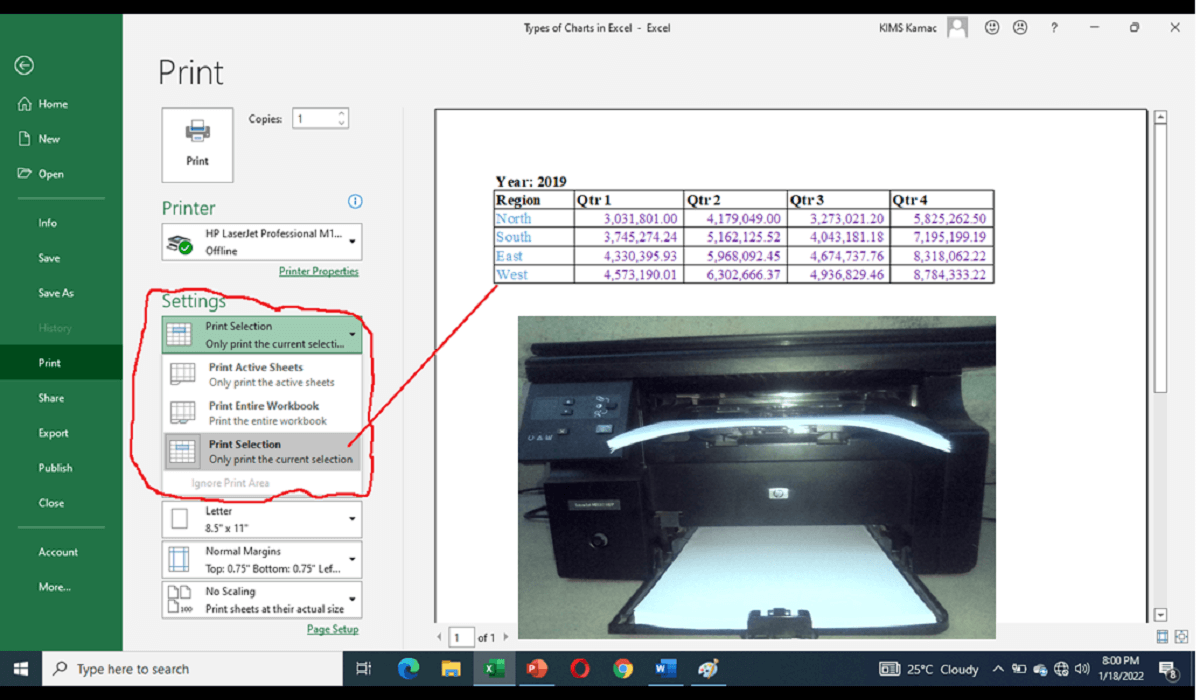This screenshot has width=1200, height=700.
Task: Open the paper size dropdown showing Letter
Action: coord(352,518)
